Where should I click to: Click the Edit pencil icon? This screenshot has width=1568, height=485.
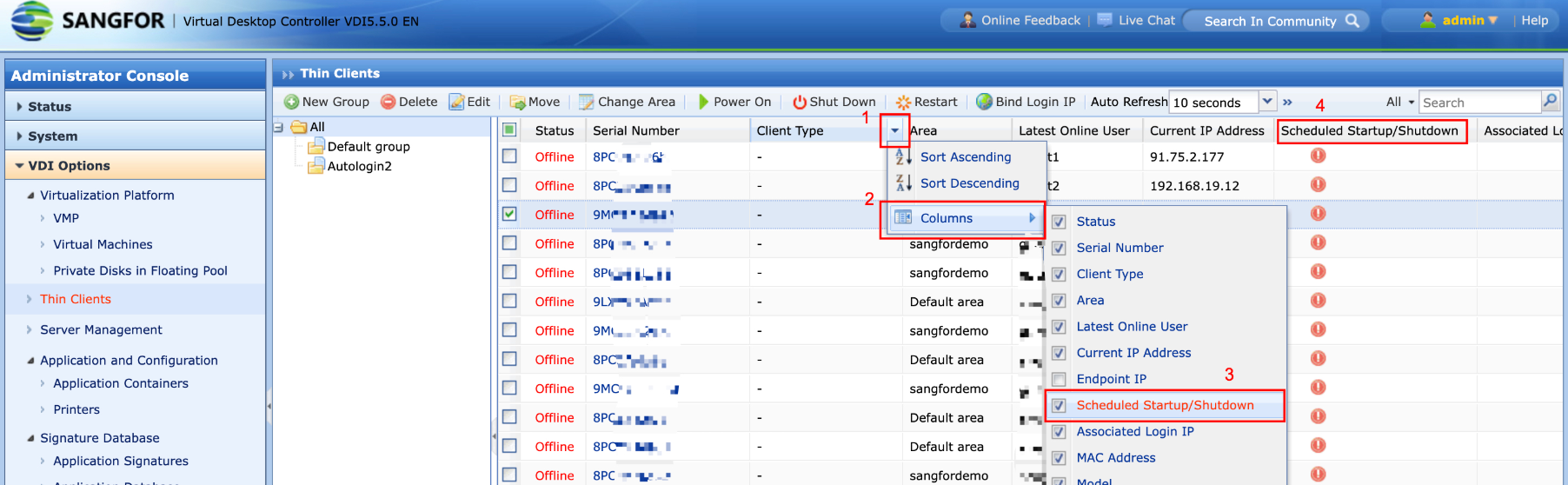coord(456,102)
